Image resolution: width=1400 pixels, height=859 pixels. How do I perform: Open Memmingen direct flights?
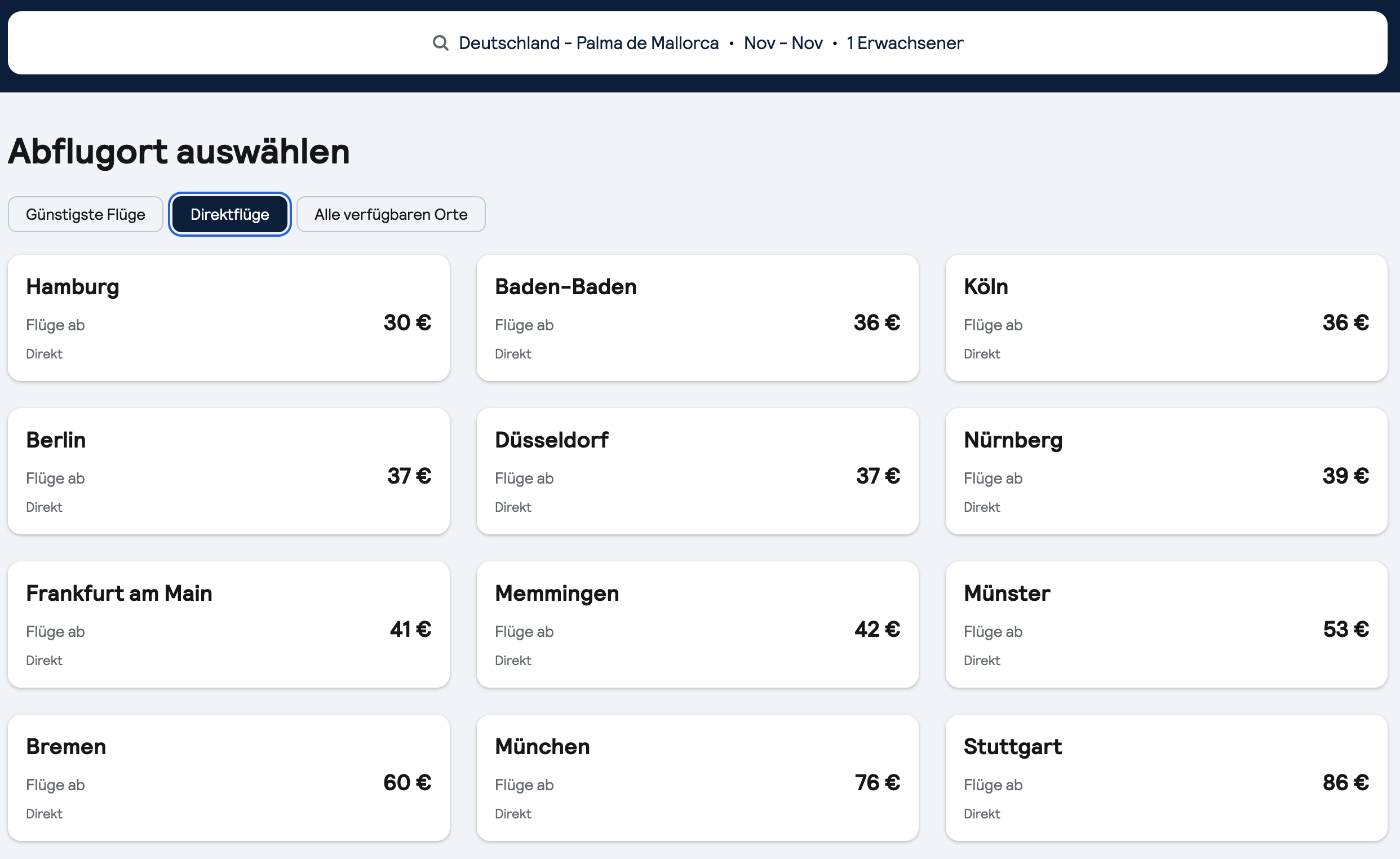(697, 625)
